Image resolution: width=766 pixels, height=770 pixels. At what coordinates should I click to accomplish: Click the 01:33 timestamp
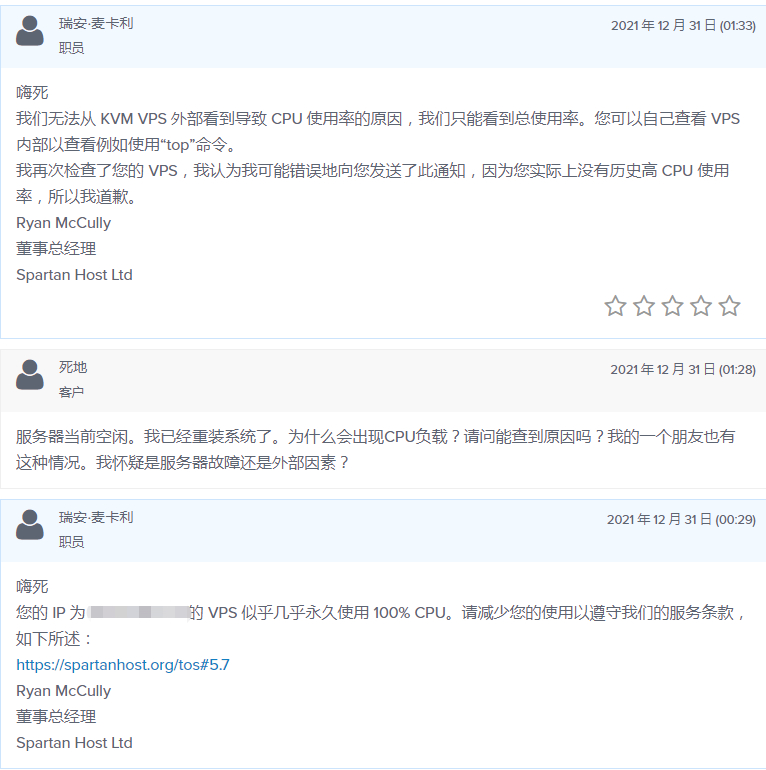pyautogui.click(x=683, y=26)
